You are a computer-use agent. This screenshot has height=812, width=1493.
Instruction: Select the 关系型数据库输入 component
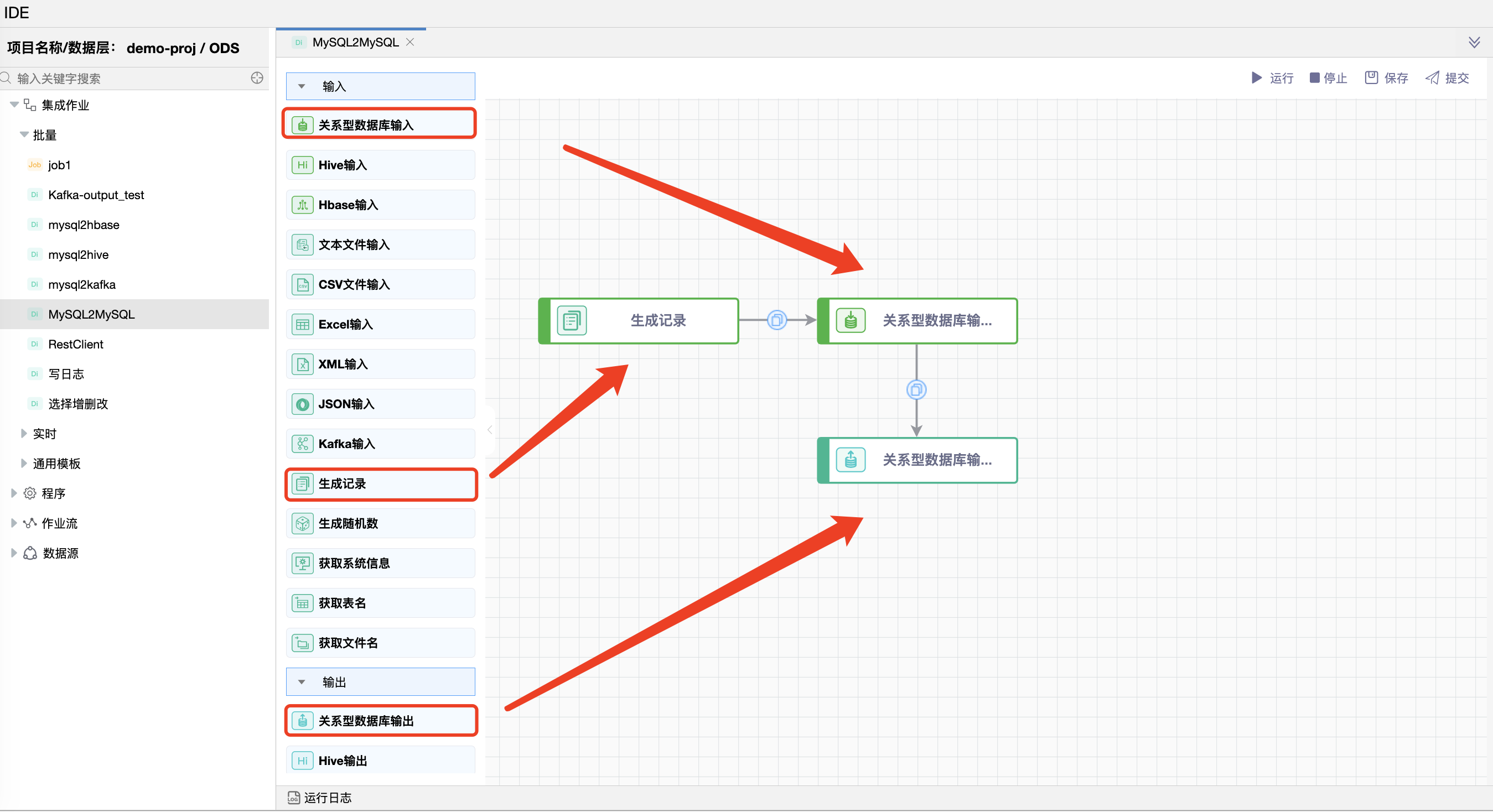379,123
